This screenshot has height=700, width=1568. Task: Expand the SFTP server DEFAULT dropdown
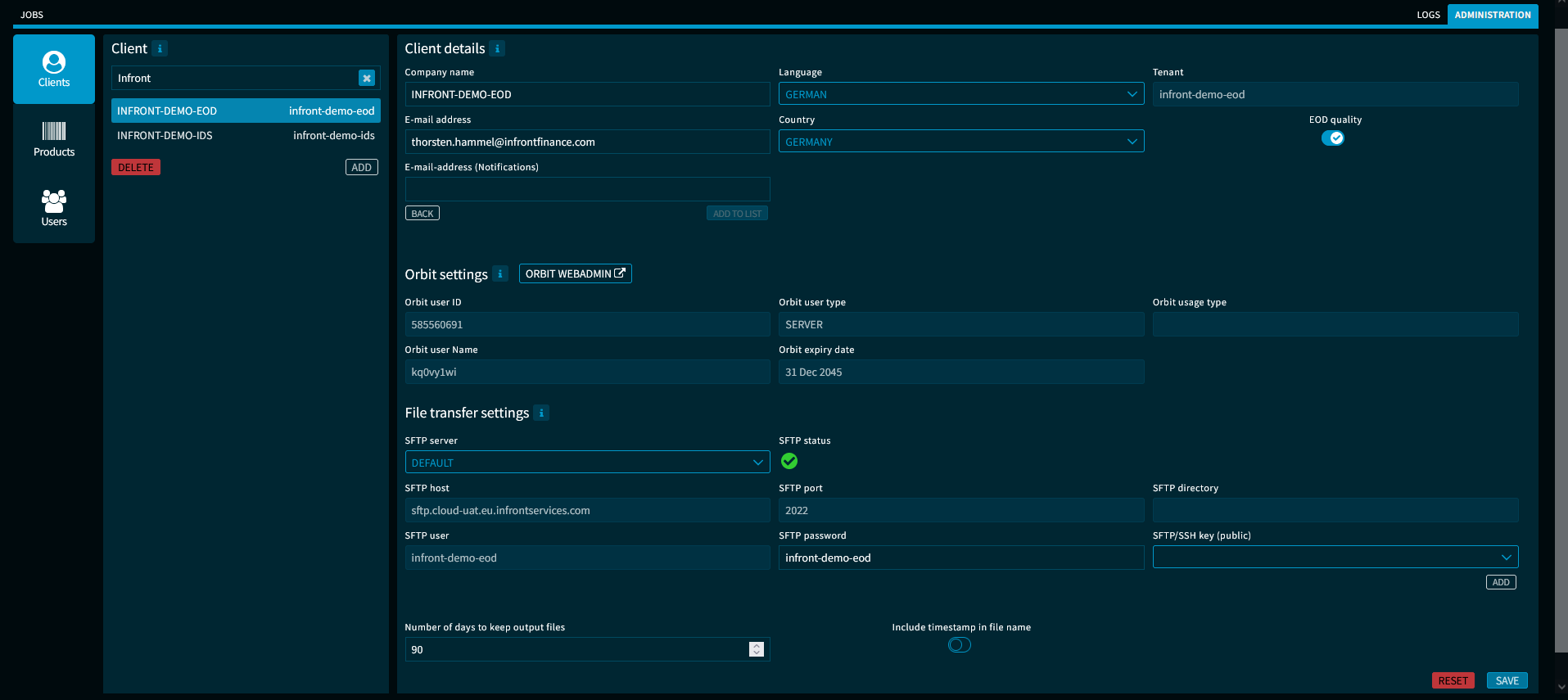pyautogui.click(x=587, y=463)
